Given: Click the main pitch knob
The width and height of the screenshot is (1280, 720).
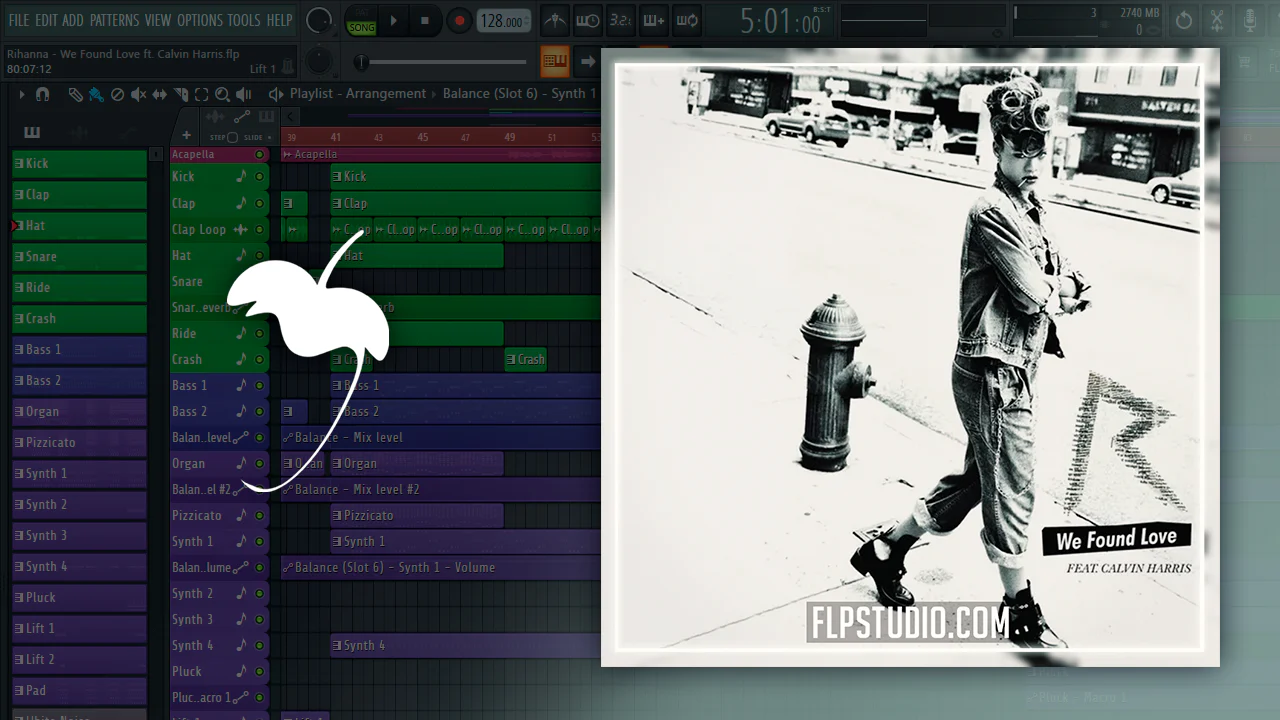Looking at the screenshot, I should [x=318, y=62].
